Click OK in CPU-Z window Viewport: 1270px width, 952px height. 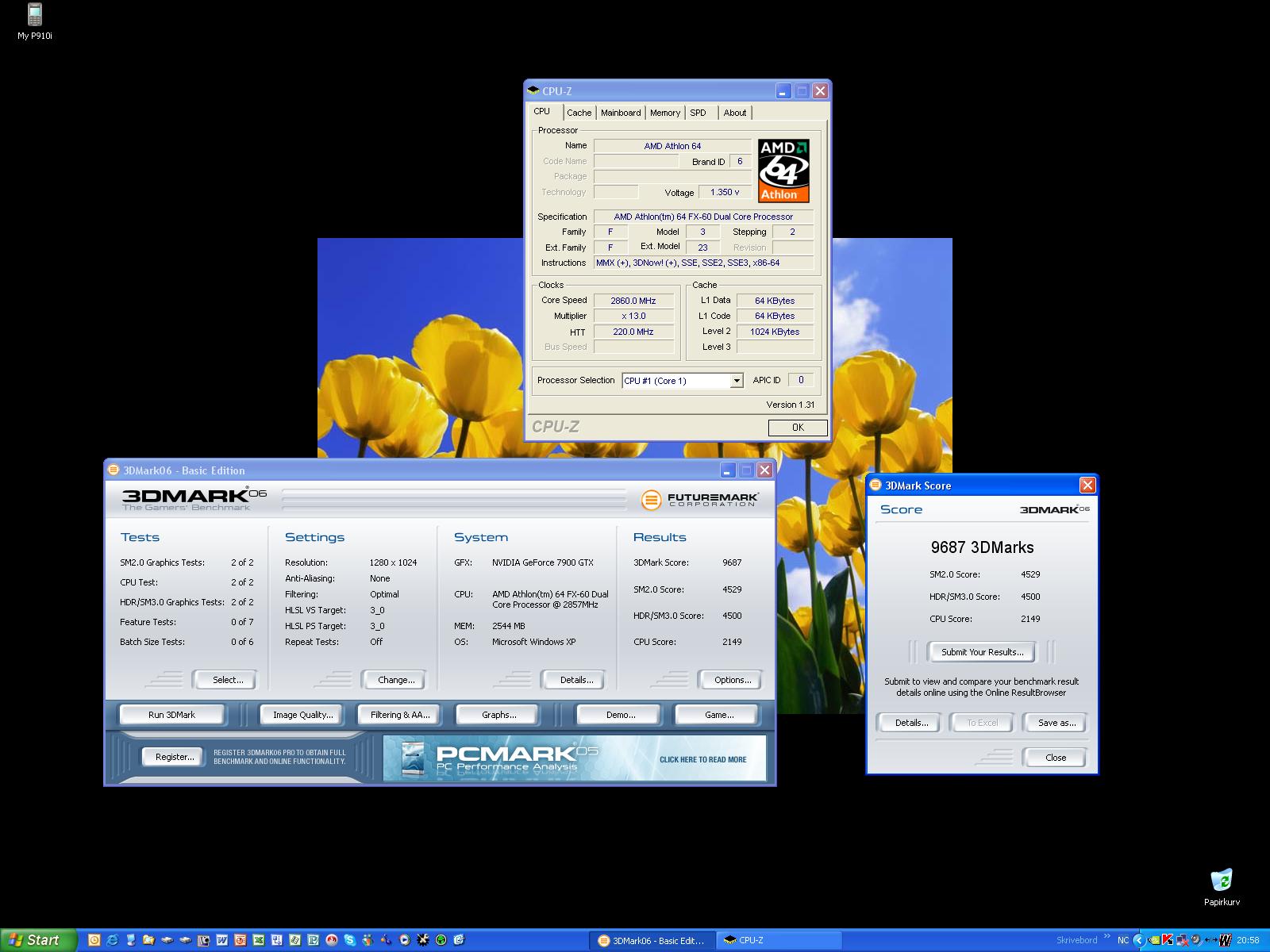tap(798, 428)
